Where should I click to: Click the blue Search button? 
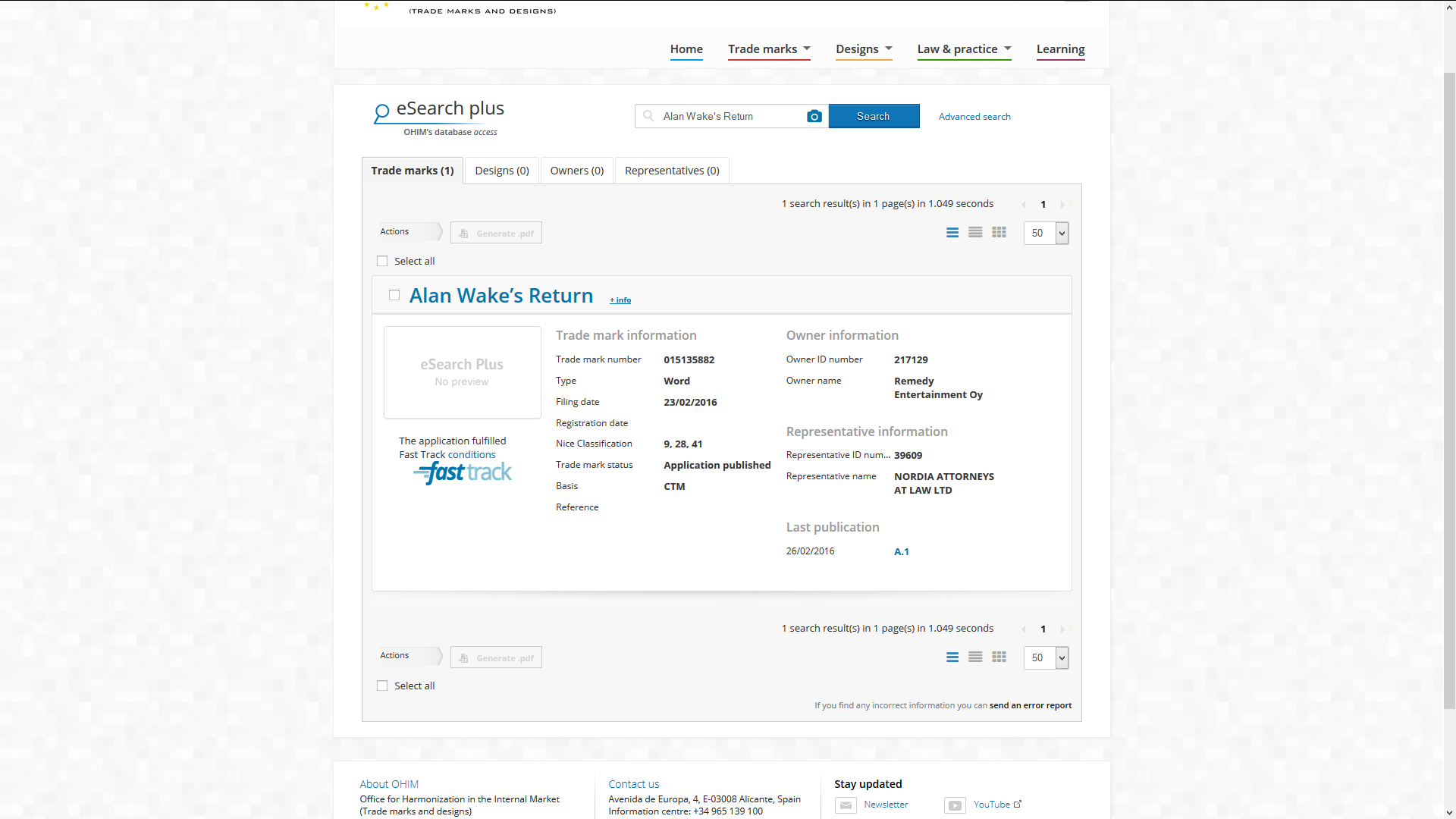click(x=873, y=116)
